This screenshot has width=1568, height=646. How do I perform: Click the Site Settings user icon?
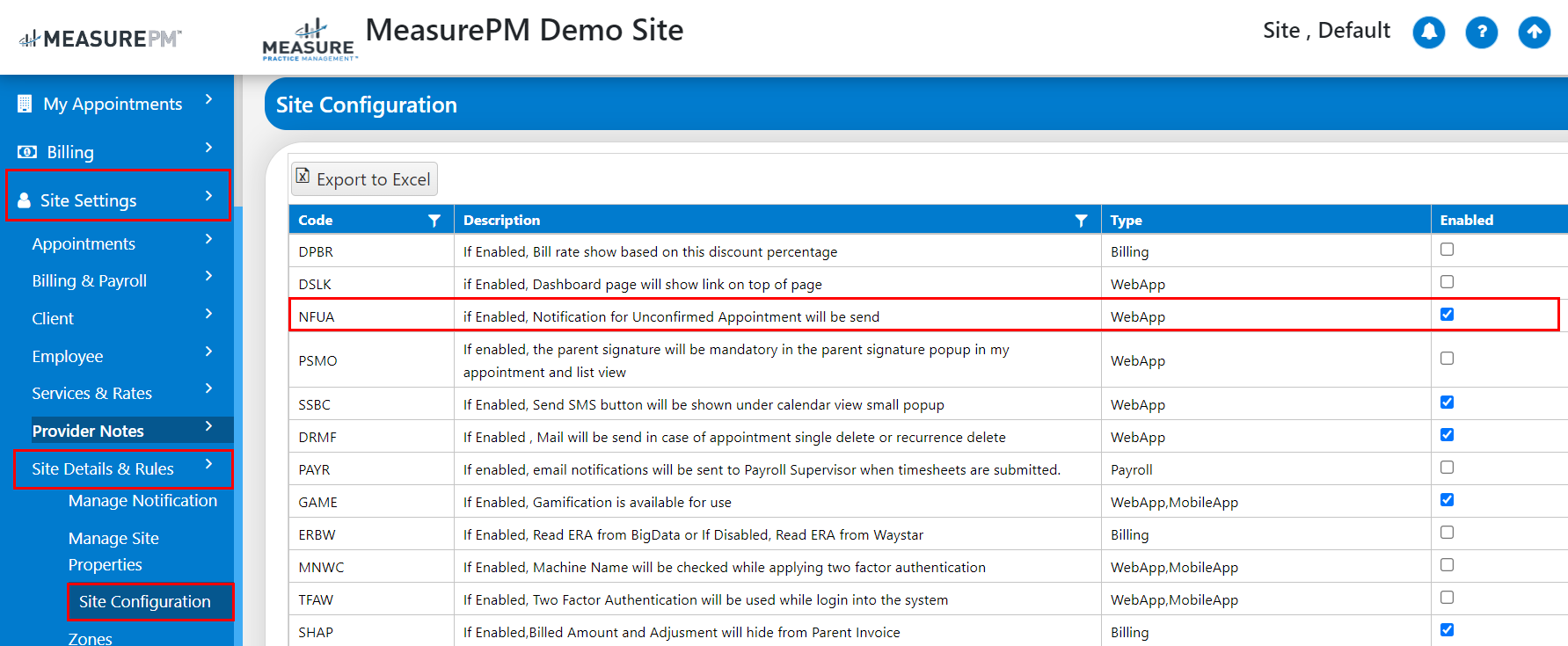point(24,200)
